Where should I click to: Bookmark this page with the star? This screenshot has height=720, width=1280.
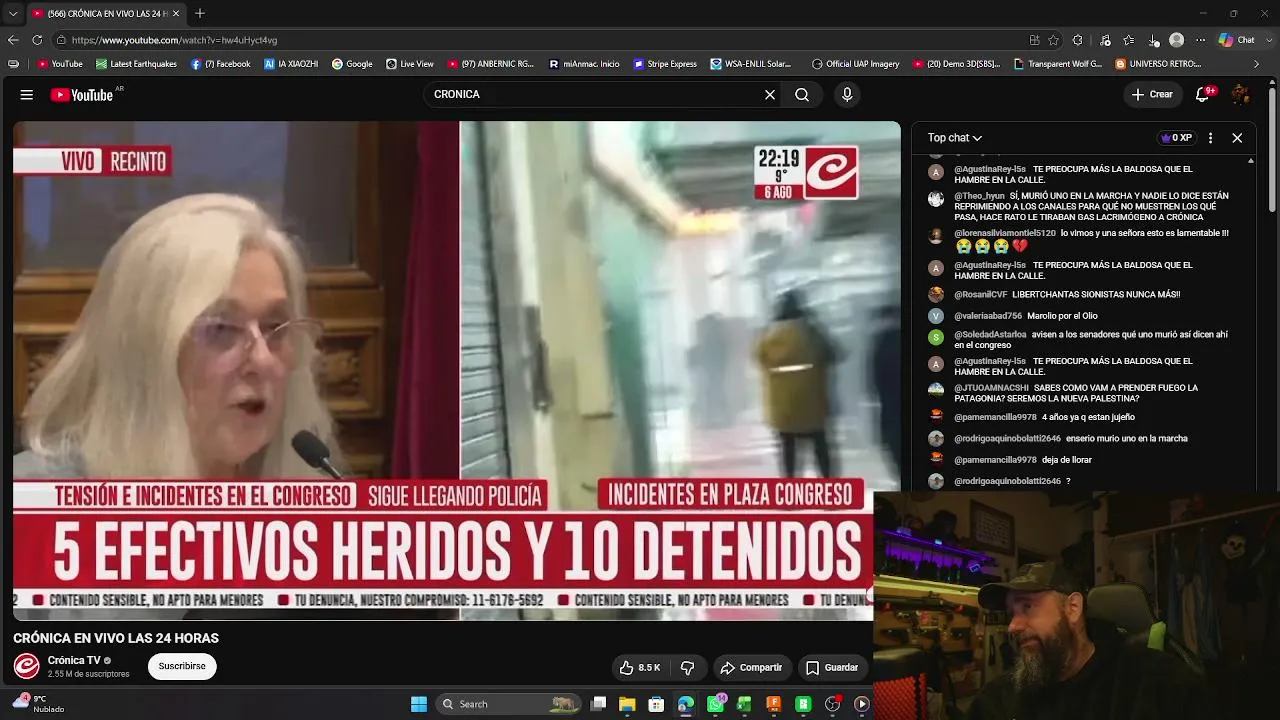(1054, 40)
